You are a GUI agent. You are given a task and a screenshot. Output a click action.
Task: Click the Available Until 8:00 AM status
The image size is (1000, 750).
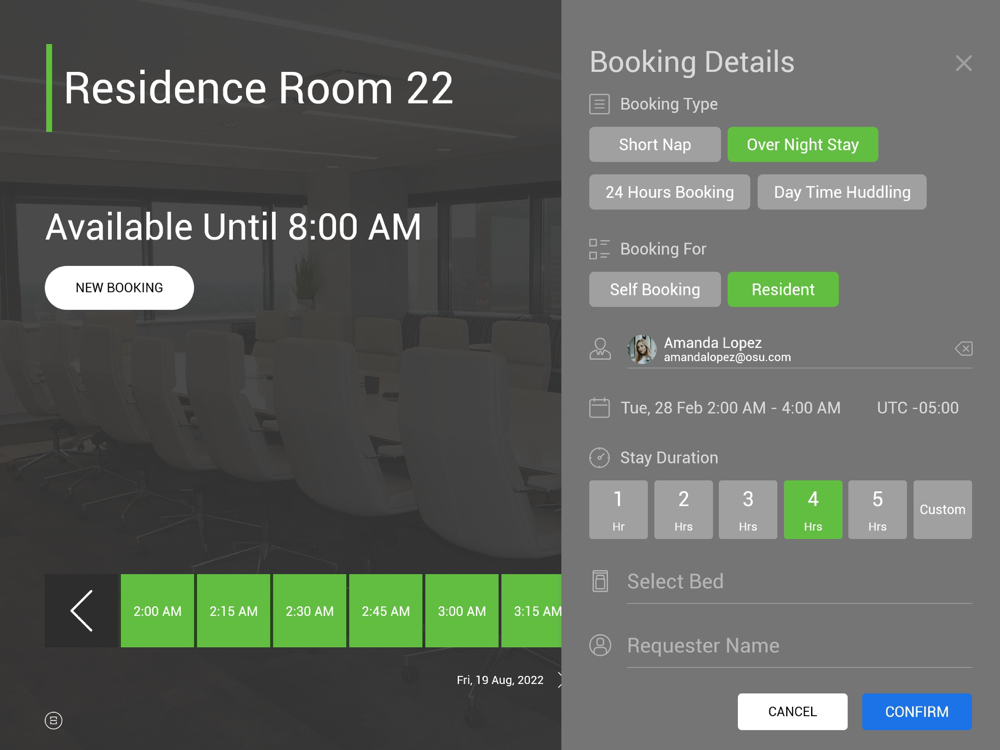click(233, 226)
